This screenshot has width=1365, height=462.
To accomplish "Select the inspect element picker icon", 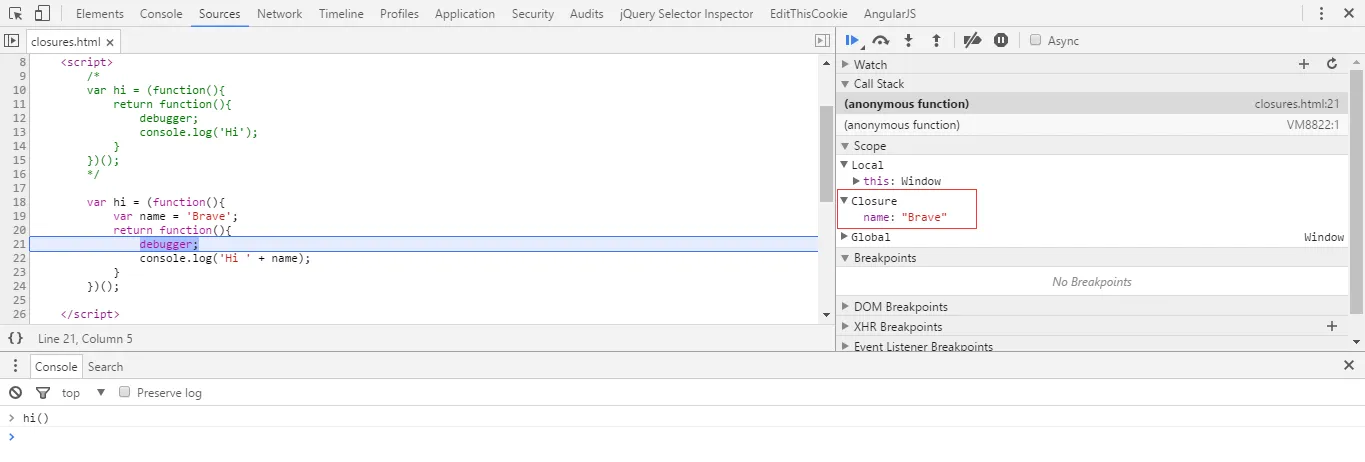I will (x=15, y=14).
